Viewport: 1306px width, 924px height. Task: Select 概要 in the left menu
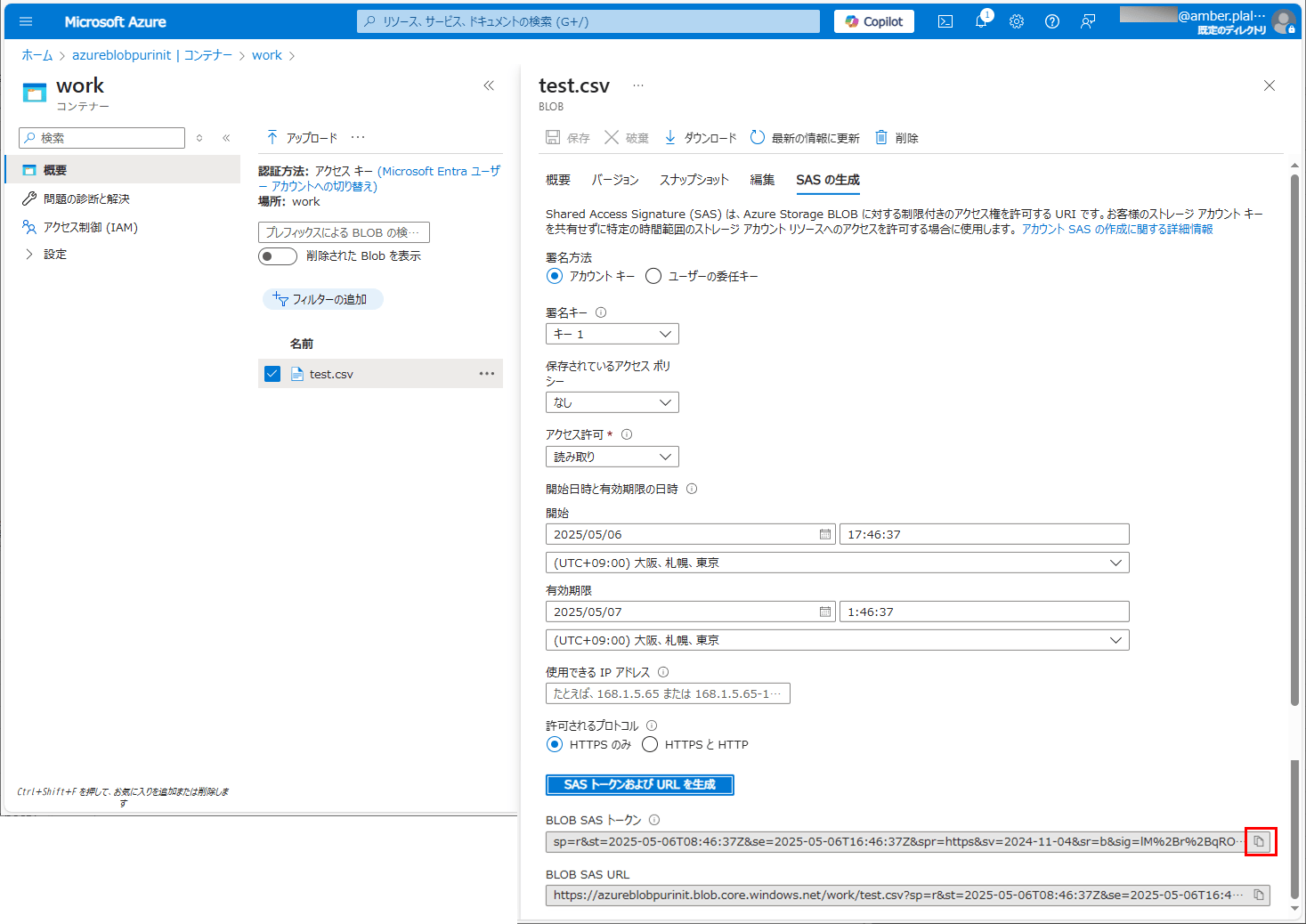tap(123, 170)
